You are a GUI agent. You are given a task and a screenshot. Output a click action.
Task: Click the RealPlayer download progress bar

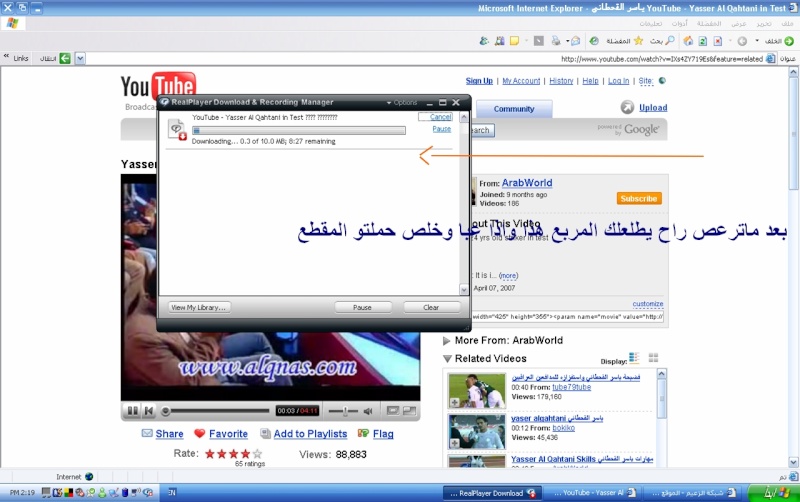[298, 131]
